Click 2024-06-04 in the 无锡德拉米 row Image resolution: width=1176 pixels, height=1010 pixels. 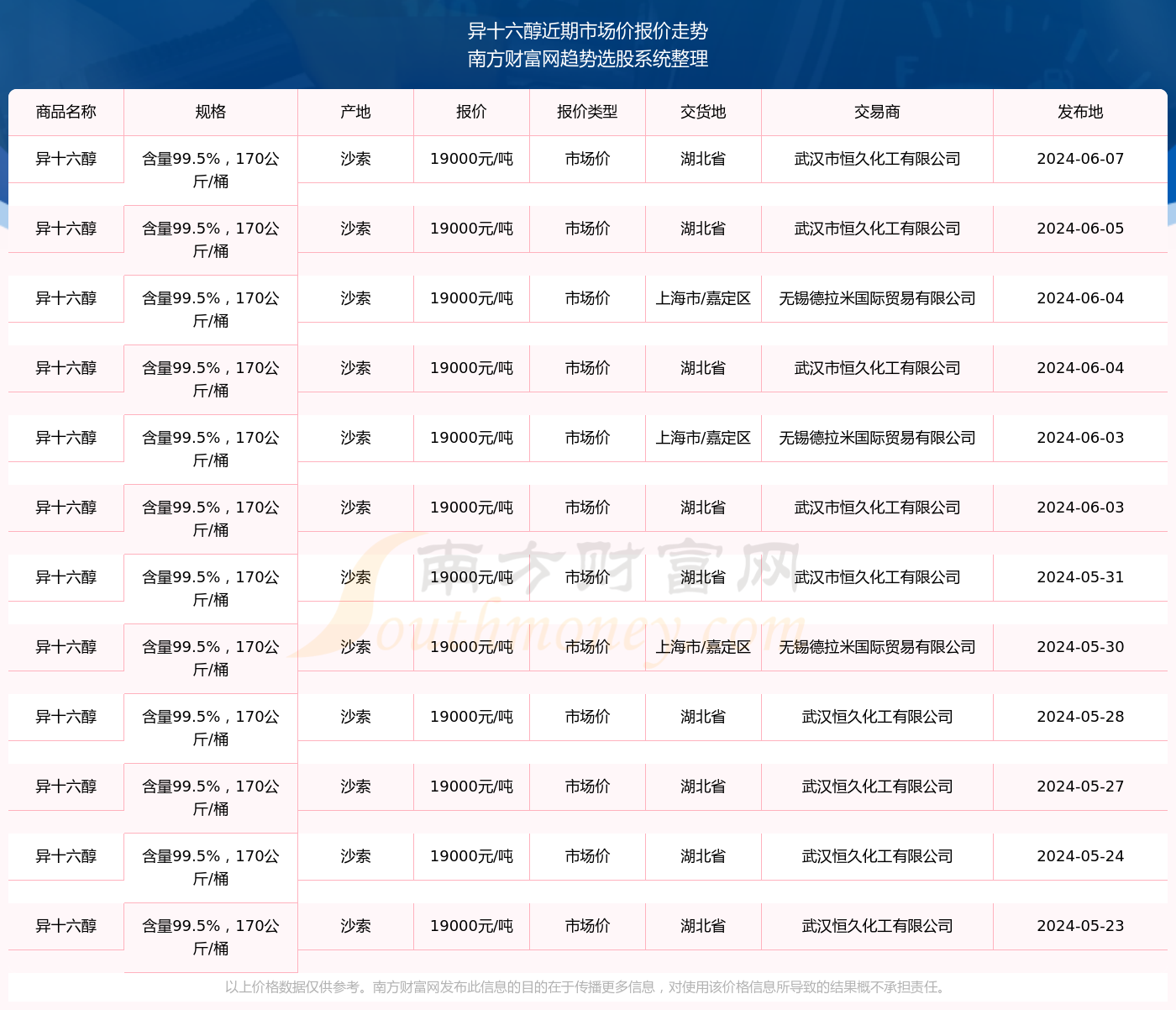(1081, 298)
